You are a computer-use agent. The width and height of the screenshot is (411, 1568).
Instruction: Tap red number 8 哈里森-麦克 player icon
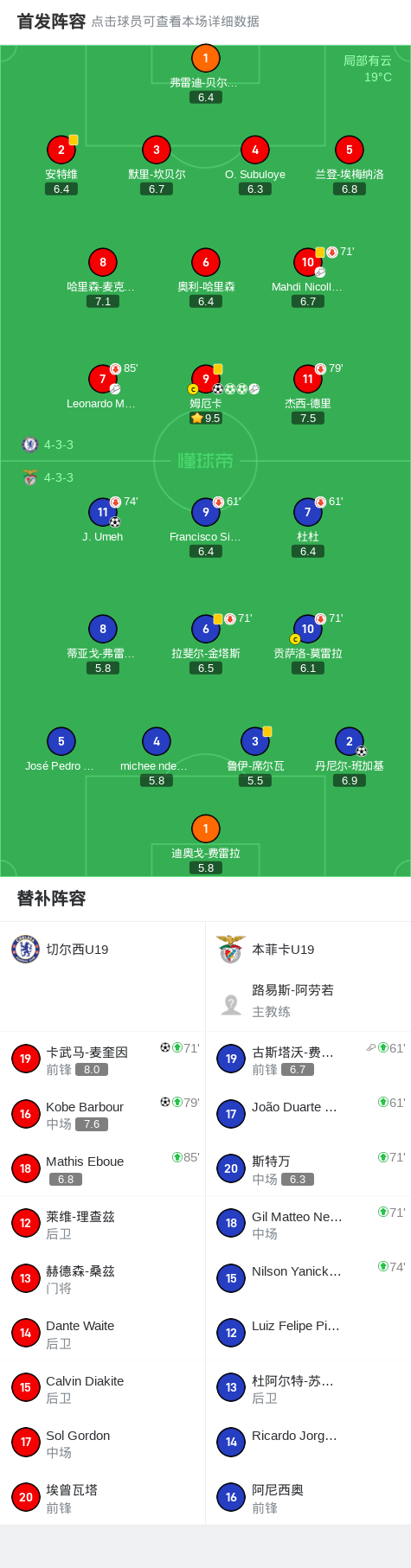103,262
